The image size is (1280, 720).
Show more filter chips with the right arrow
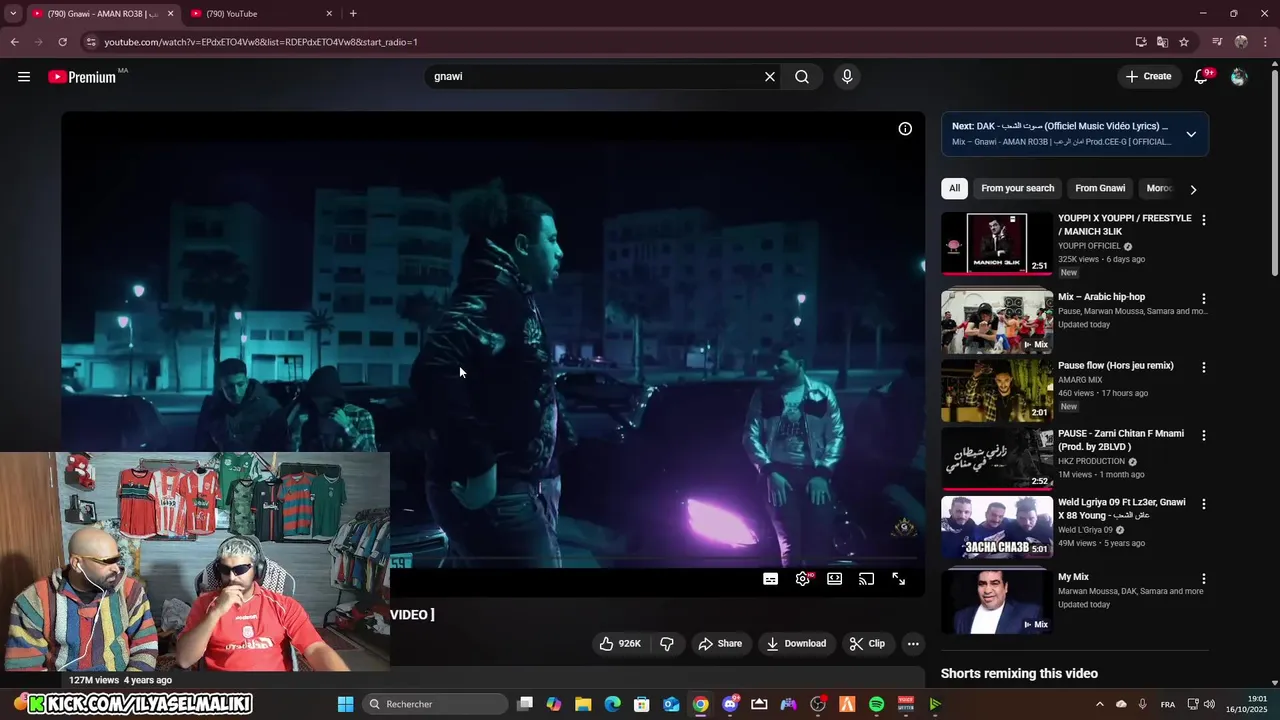[1192, 189]
